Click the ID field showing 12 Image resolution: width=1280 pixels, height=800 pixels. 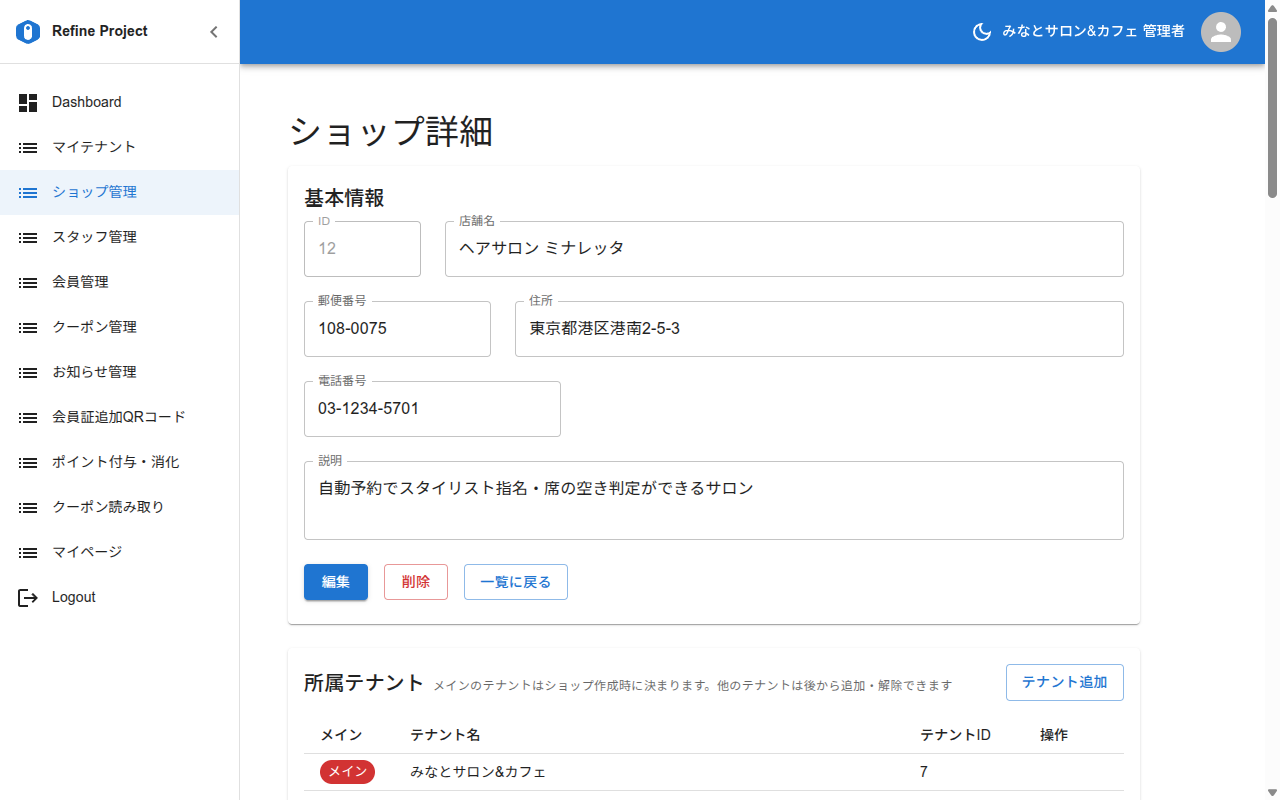click(362, 248)
